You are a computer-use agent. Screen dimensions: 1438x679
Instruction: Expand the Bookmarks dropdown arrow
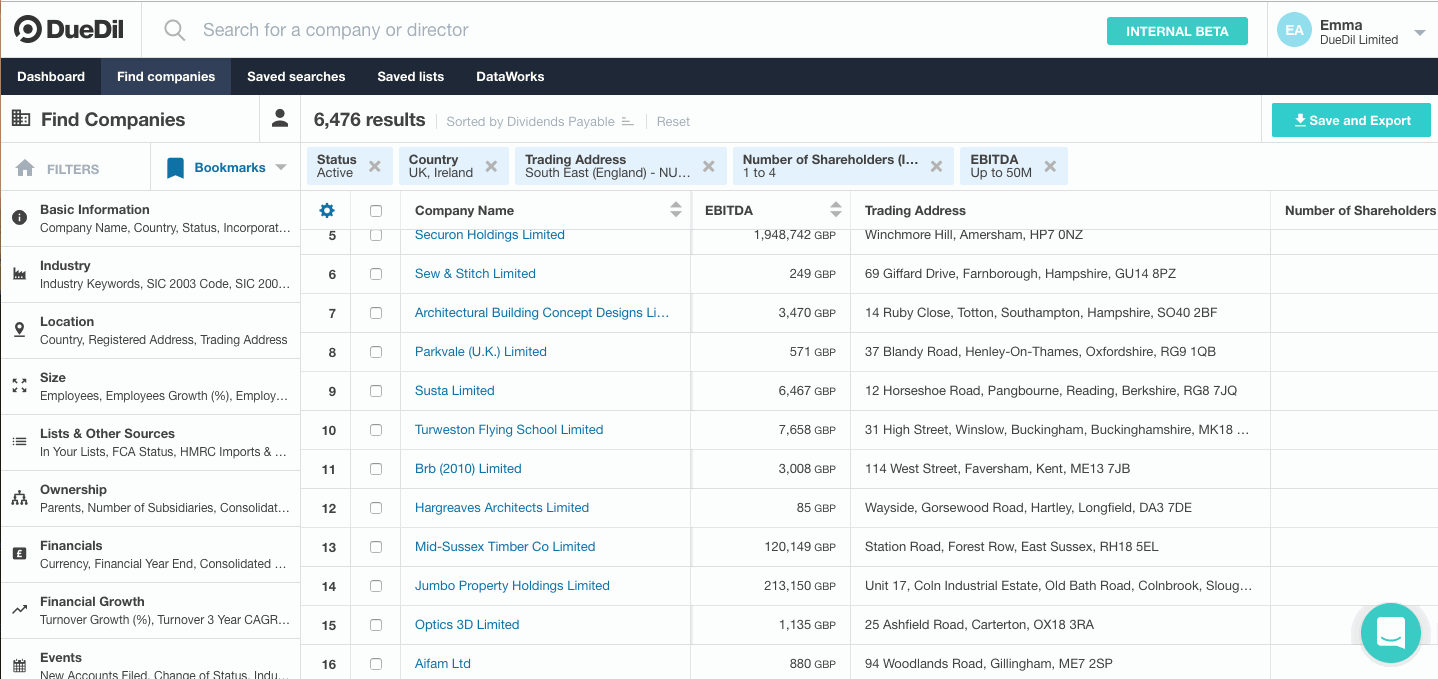pyautogui.click(x=281, y=168)
